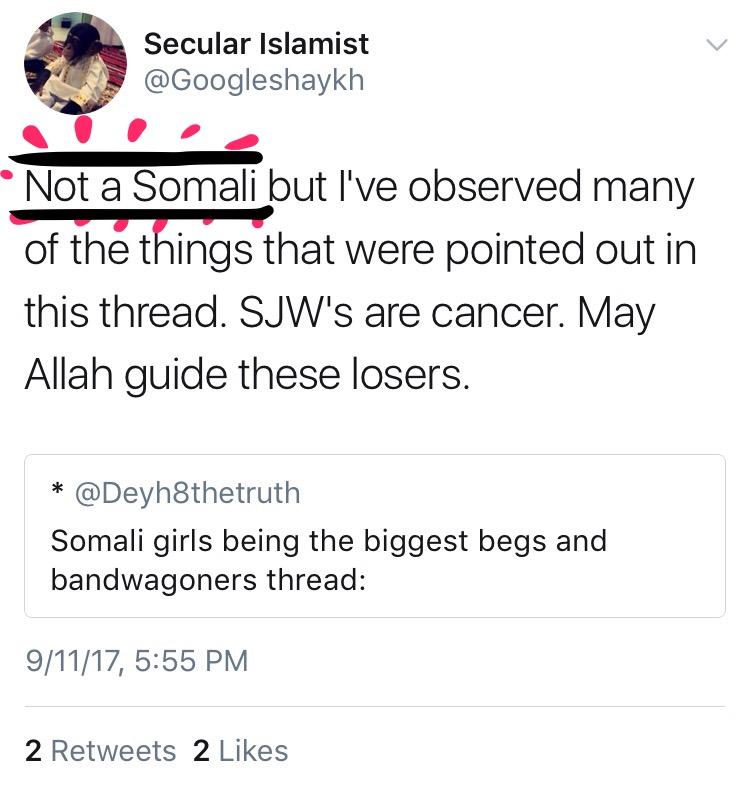Click "bandwagoners thread:" in quoted tweet
The height and width of the screenshot is (794, 750).
(x=208, y=580)
